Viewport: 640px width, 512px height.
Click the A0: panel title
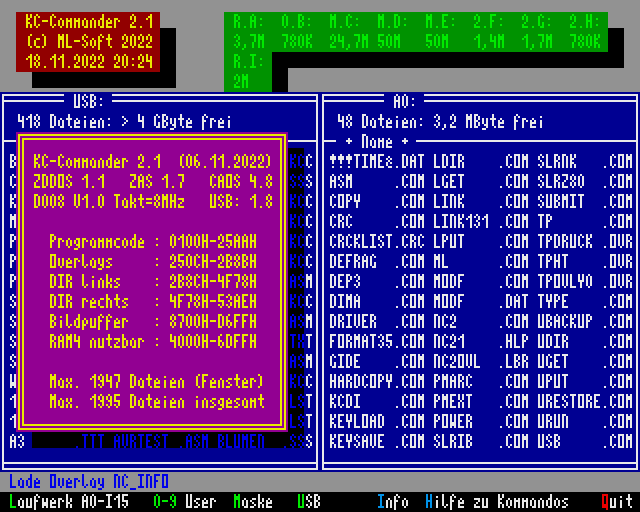[x=404, y=101]
